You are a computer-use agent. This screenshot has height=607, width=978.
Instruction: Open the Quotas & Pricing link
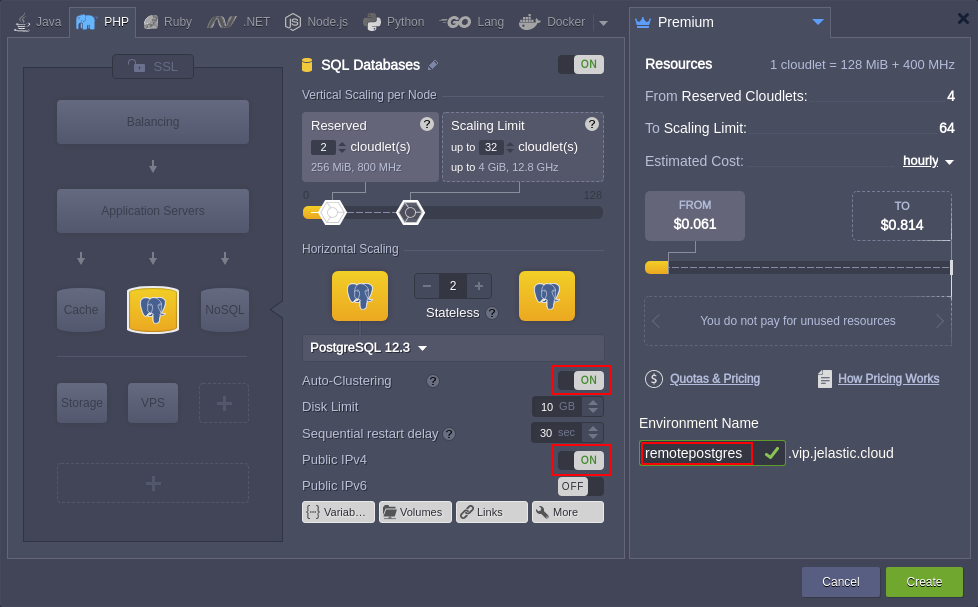[x=715, y=379]
